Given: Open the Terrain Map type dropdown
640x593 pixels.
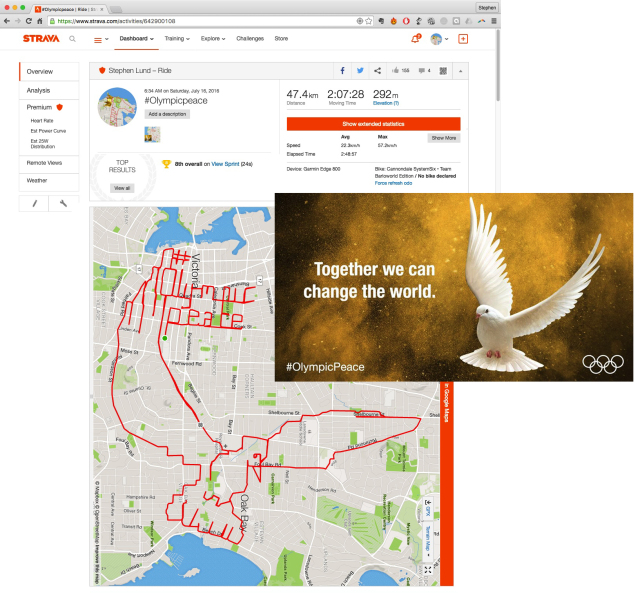Looking at the screenshot, I should 428,542.
